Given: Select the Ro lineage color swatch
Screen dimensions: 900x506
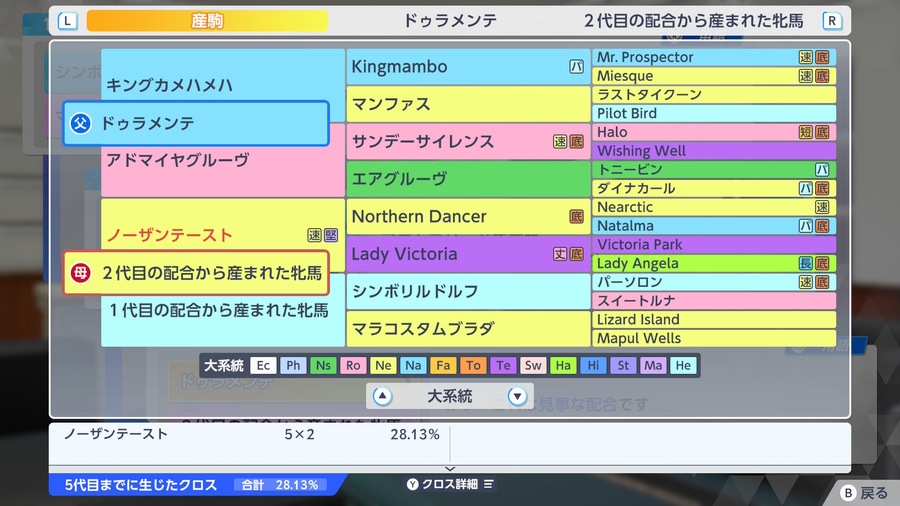Looking at the screenshot, I should tap(353, 365).
